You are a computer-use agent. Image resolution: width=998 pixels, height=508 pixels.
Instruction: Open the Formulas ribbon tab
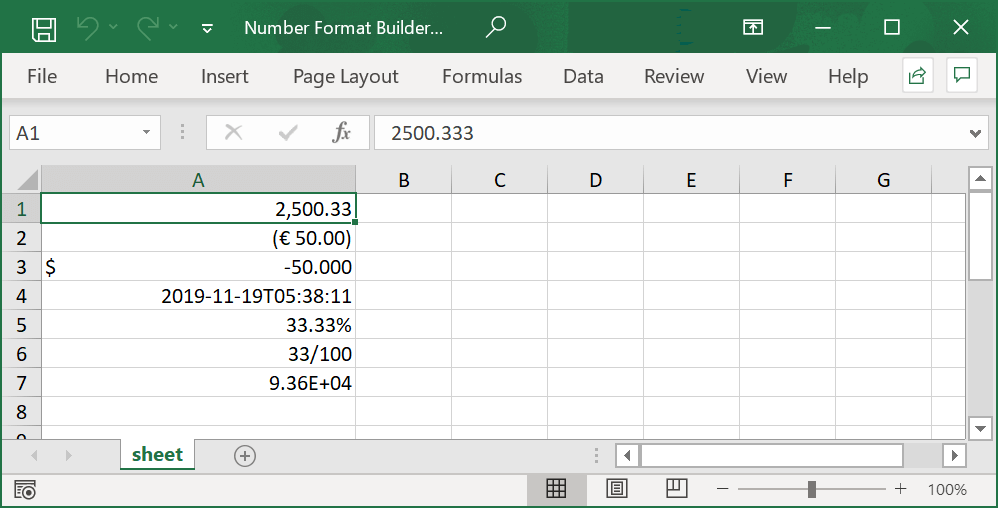[482, 76]
